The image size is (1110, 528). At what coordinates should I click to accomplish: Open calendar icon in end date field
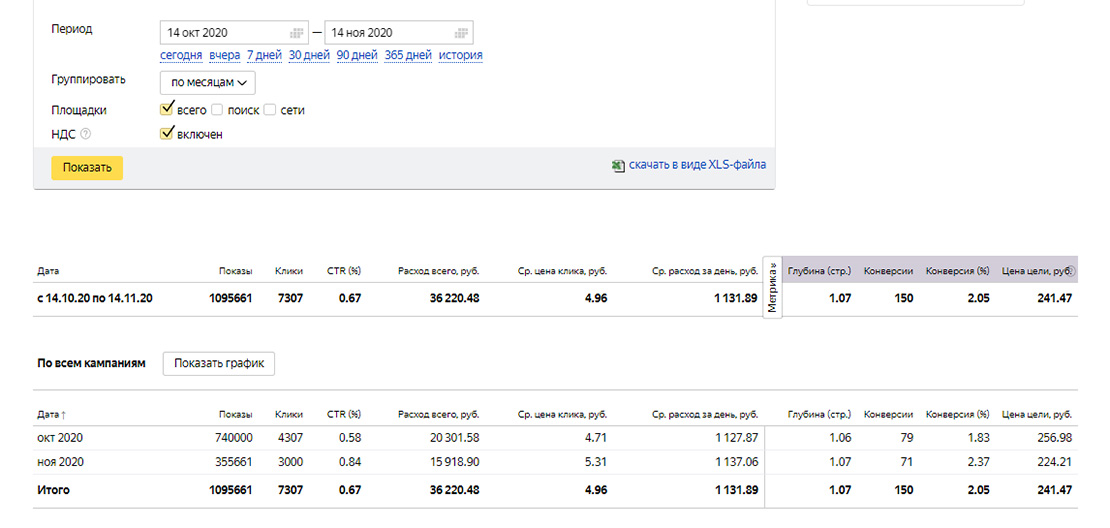462,33
